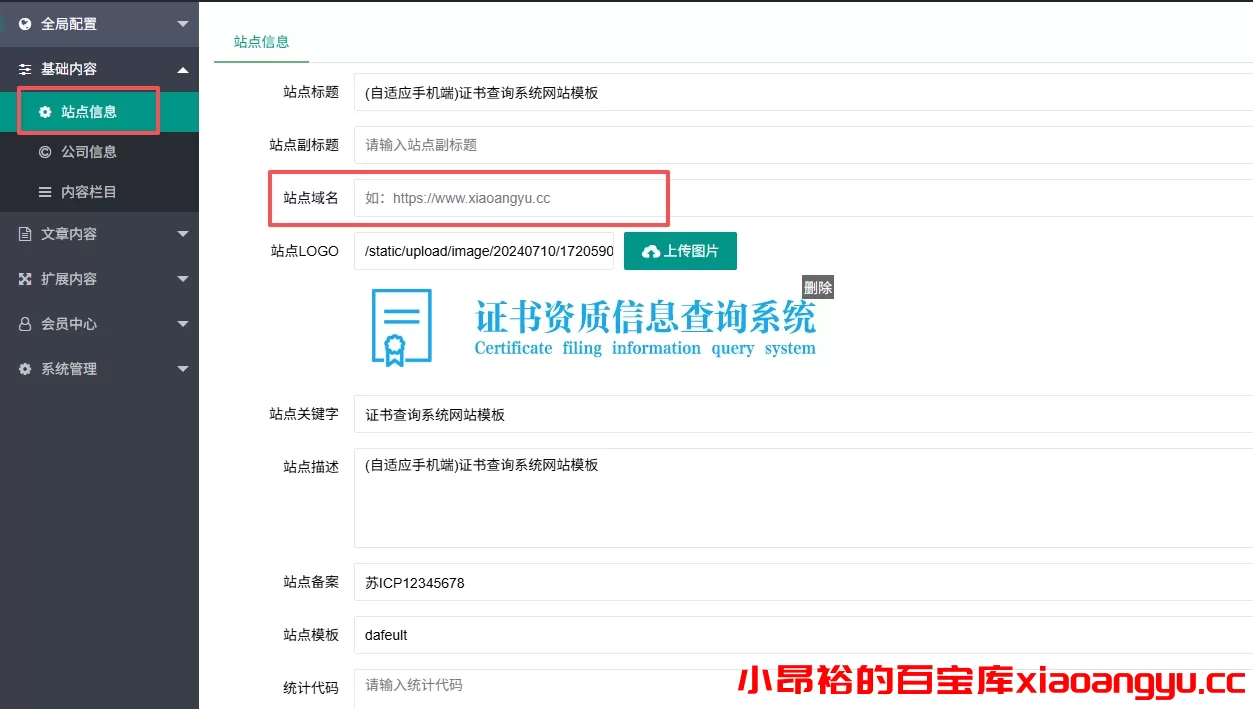This screenshot has width=1253, height=709.
Task: Expand the 系统管理 menu
Action: [x=182, y=368]
